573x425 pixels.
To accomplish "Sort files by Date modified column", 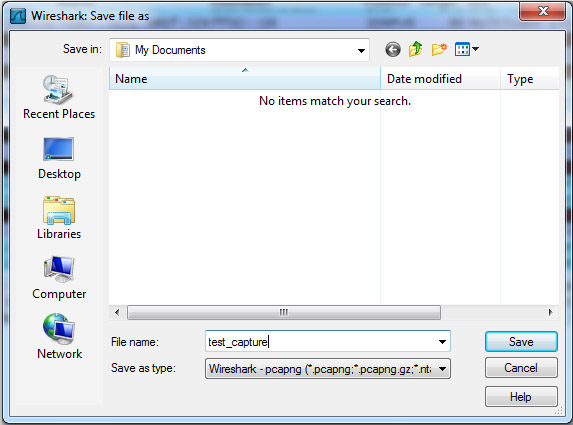I will pos(440,79).
